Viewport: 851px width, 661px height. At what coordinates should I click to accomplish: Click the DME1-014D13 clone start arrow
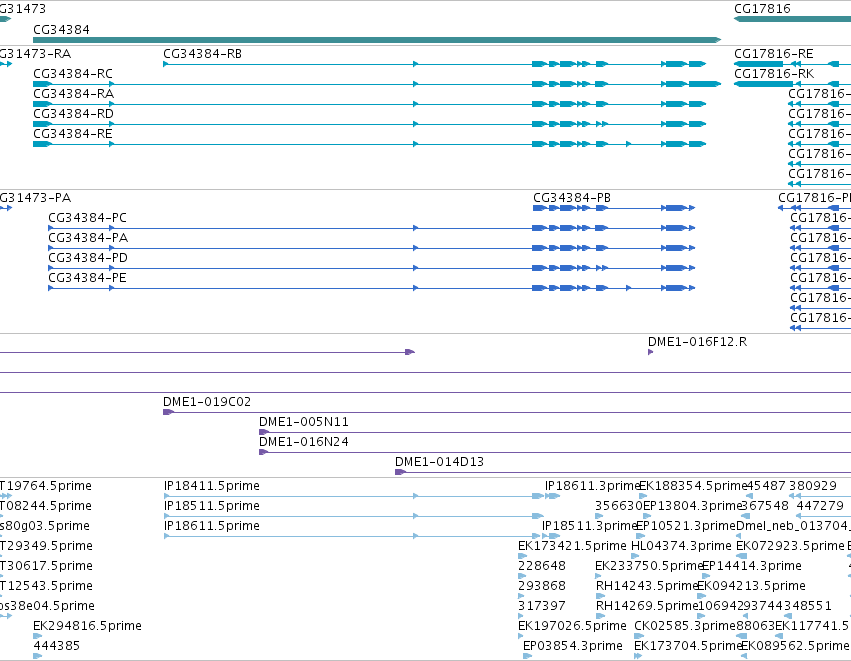400,473
